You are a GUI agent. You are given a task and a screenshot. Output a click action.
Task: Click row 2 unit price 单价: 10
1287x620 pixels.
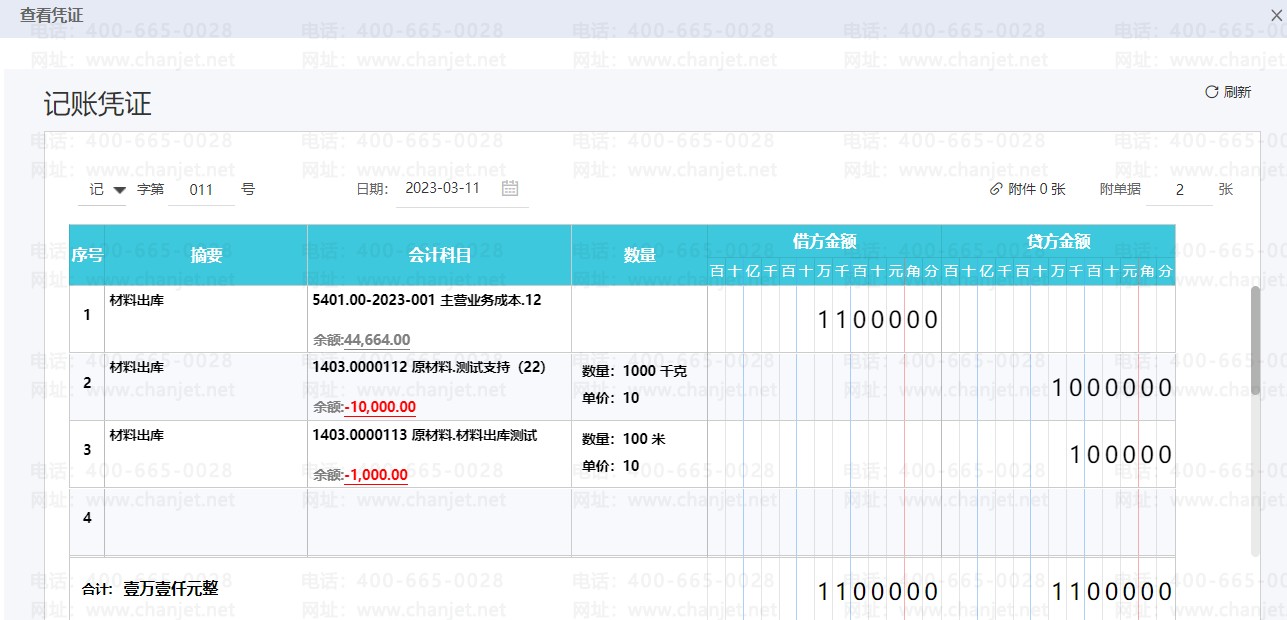coord(610,398)
